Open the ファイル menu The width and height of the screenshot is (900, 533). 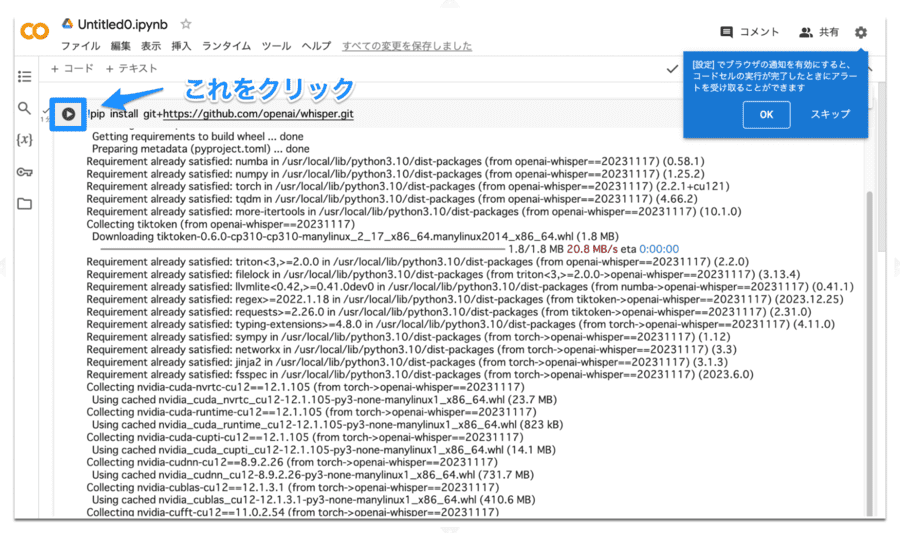click(80, 46)
